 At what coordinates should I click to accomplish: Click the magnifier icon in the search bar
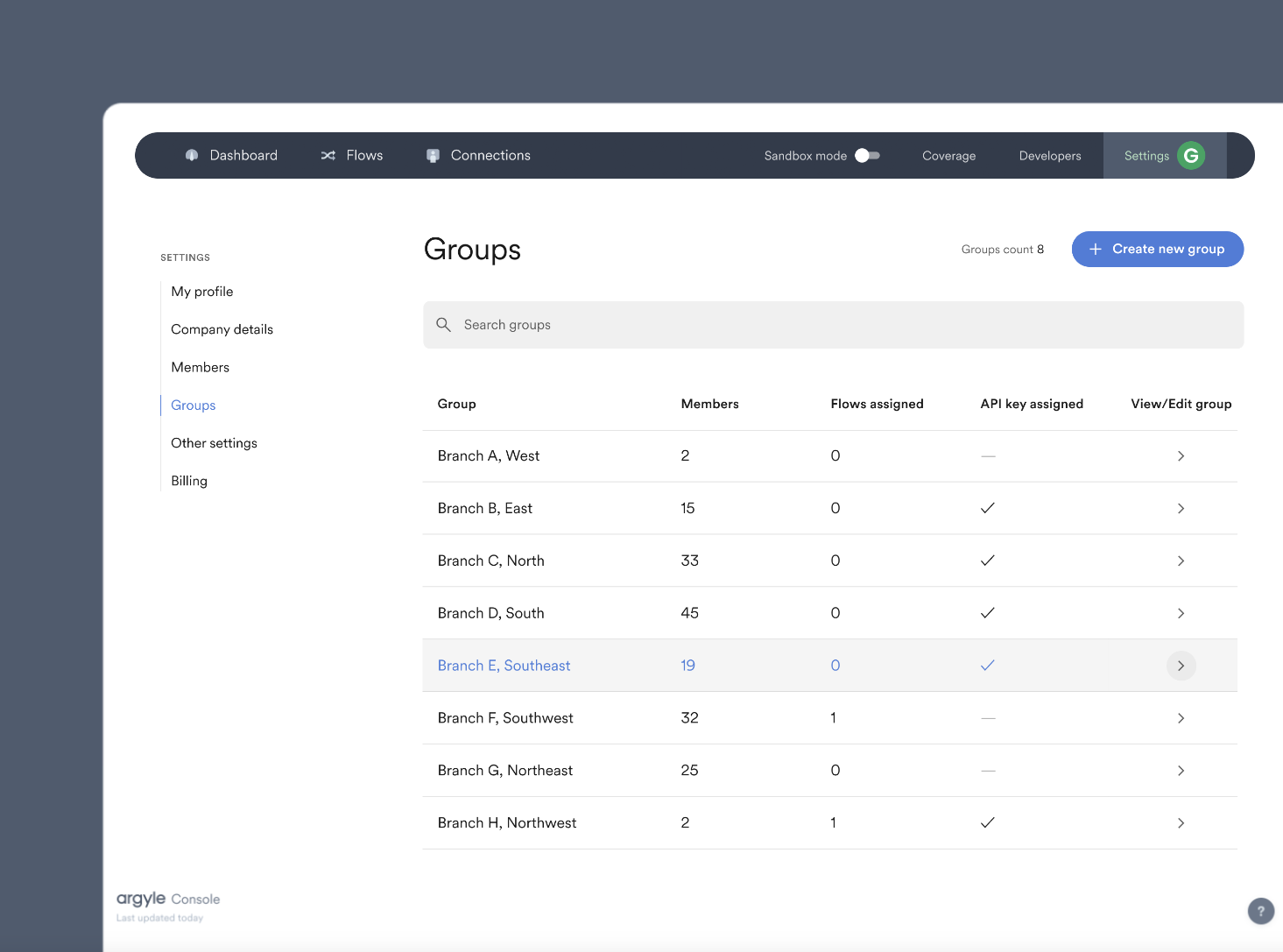click(443, 324)
